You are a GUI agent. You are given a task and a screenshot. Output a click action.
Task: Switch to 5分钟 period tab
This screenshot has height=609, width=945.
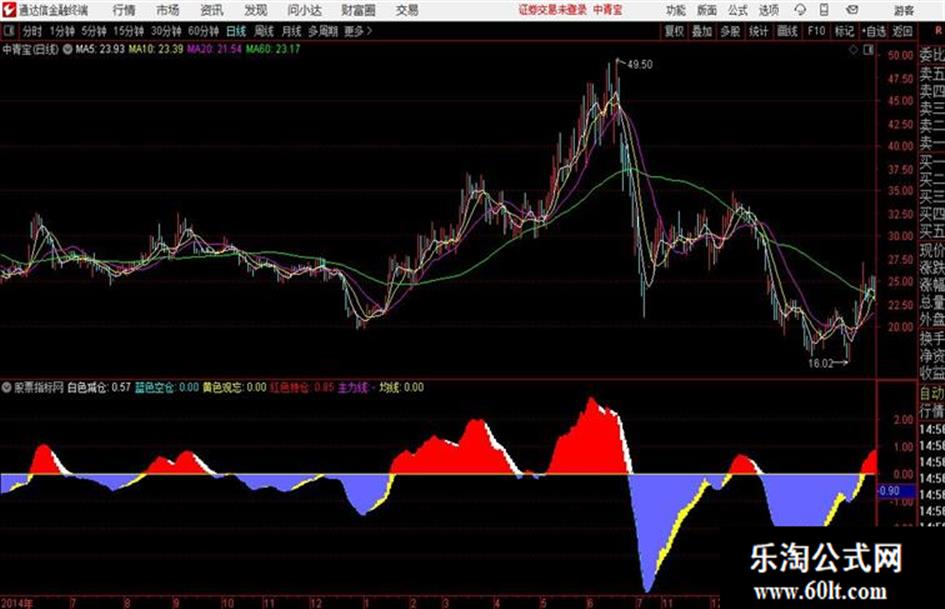(x=93, y=31)
